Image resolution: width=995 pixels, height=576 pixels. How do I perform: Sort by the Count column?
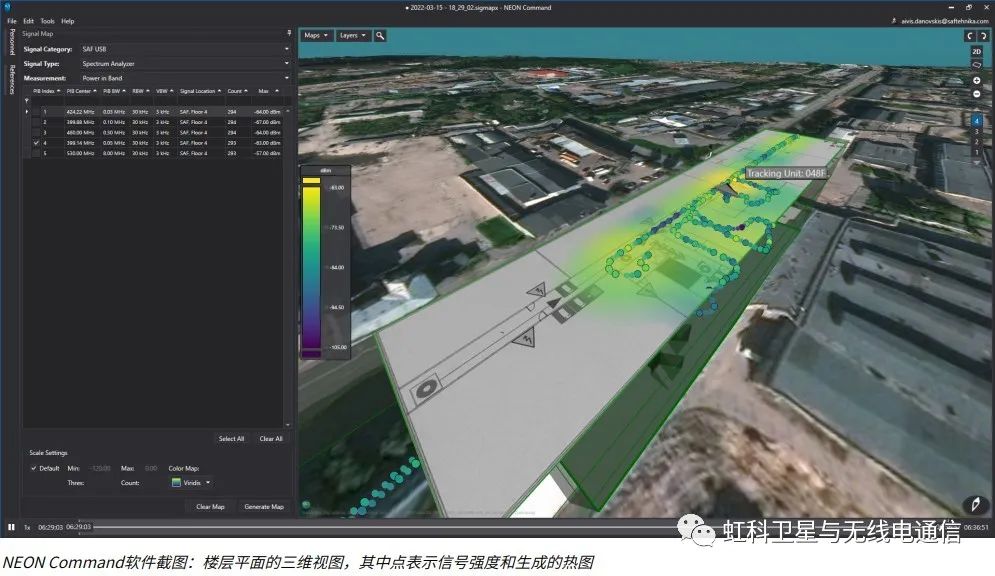(237, 91)
